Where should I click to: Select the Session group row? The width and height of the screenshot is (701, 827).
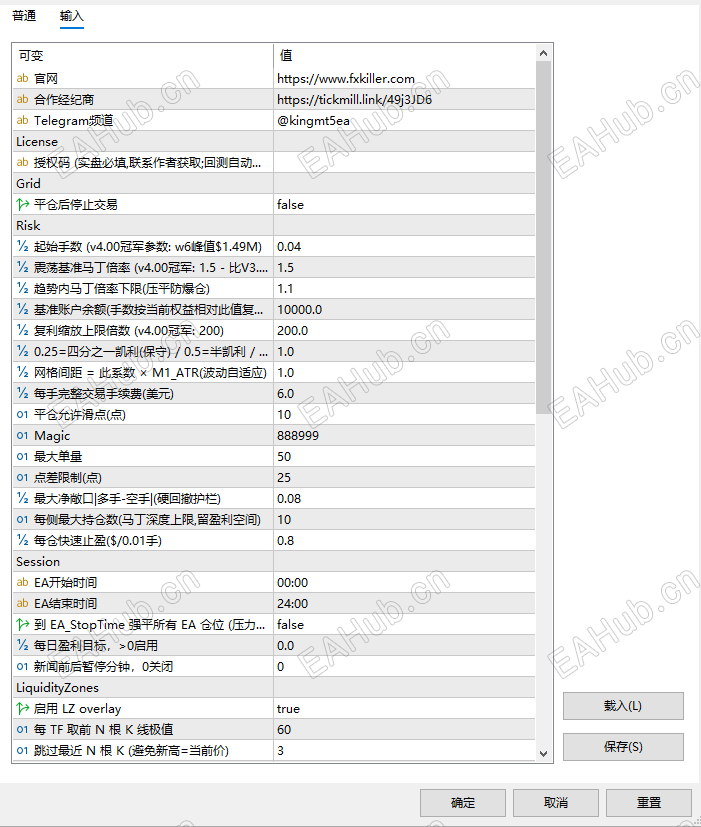[274, 562]
